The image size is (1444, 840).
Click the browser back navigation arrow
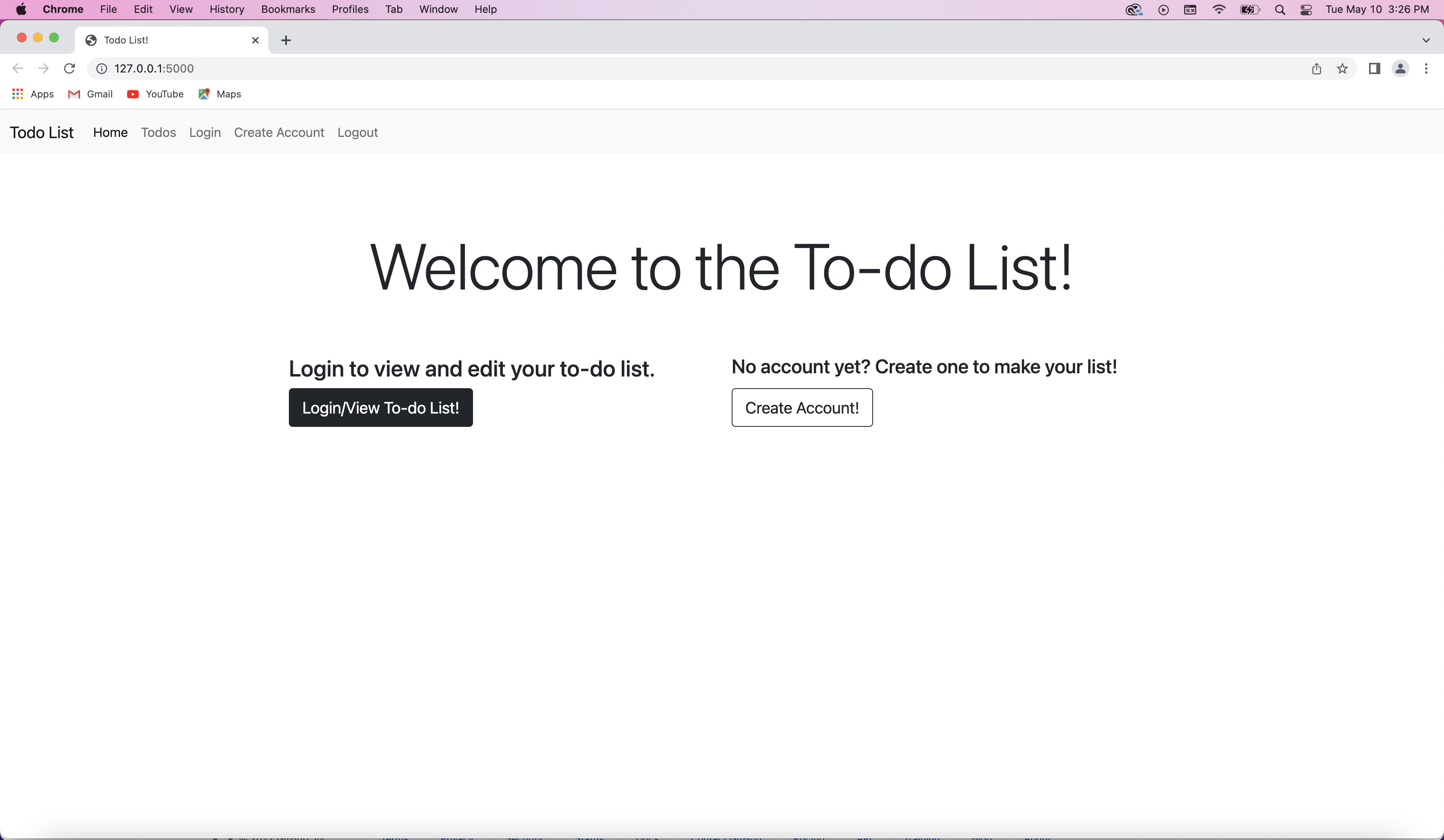click(x=18, y=68)
